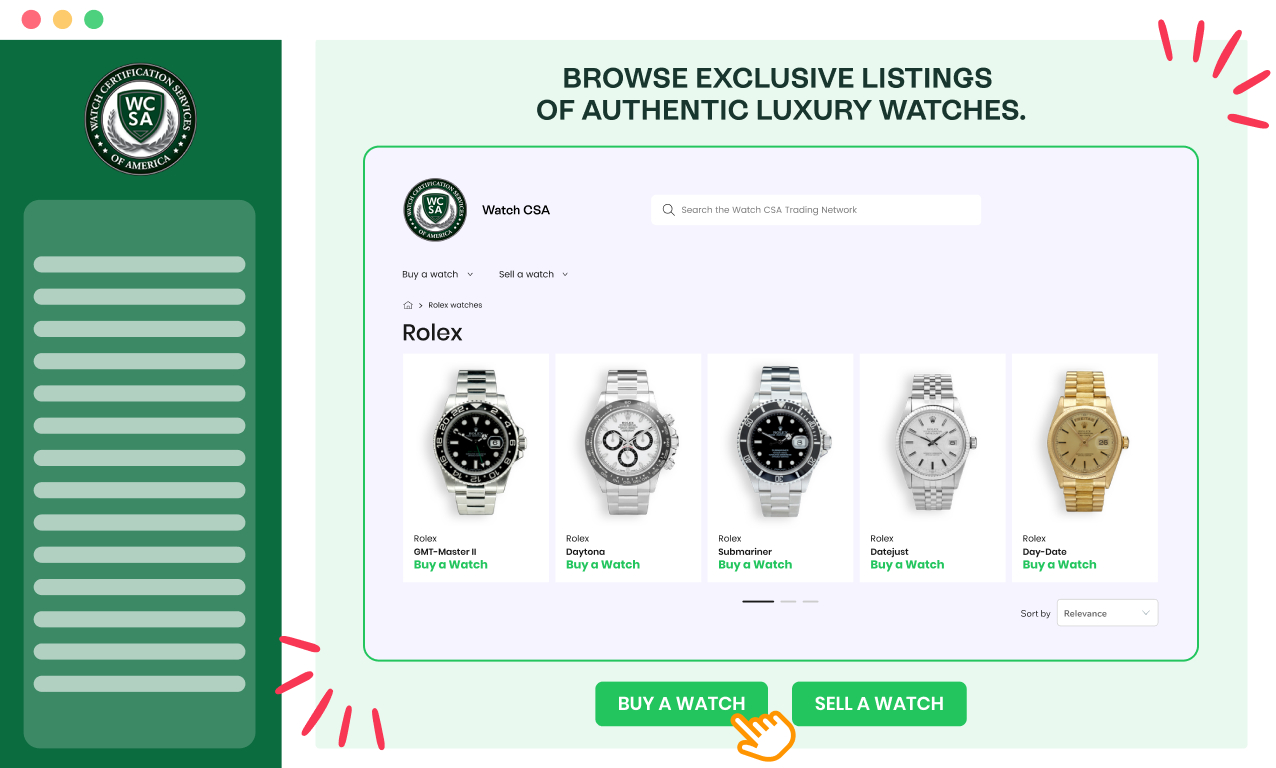This screenshot has width=1276, height=768.
Task: Click the home breadcrumb icon
Action: (408, 305)
